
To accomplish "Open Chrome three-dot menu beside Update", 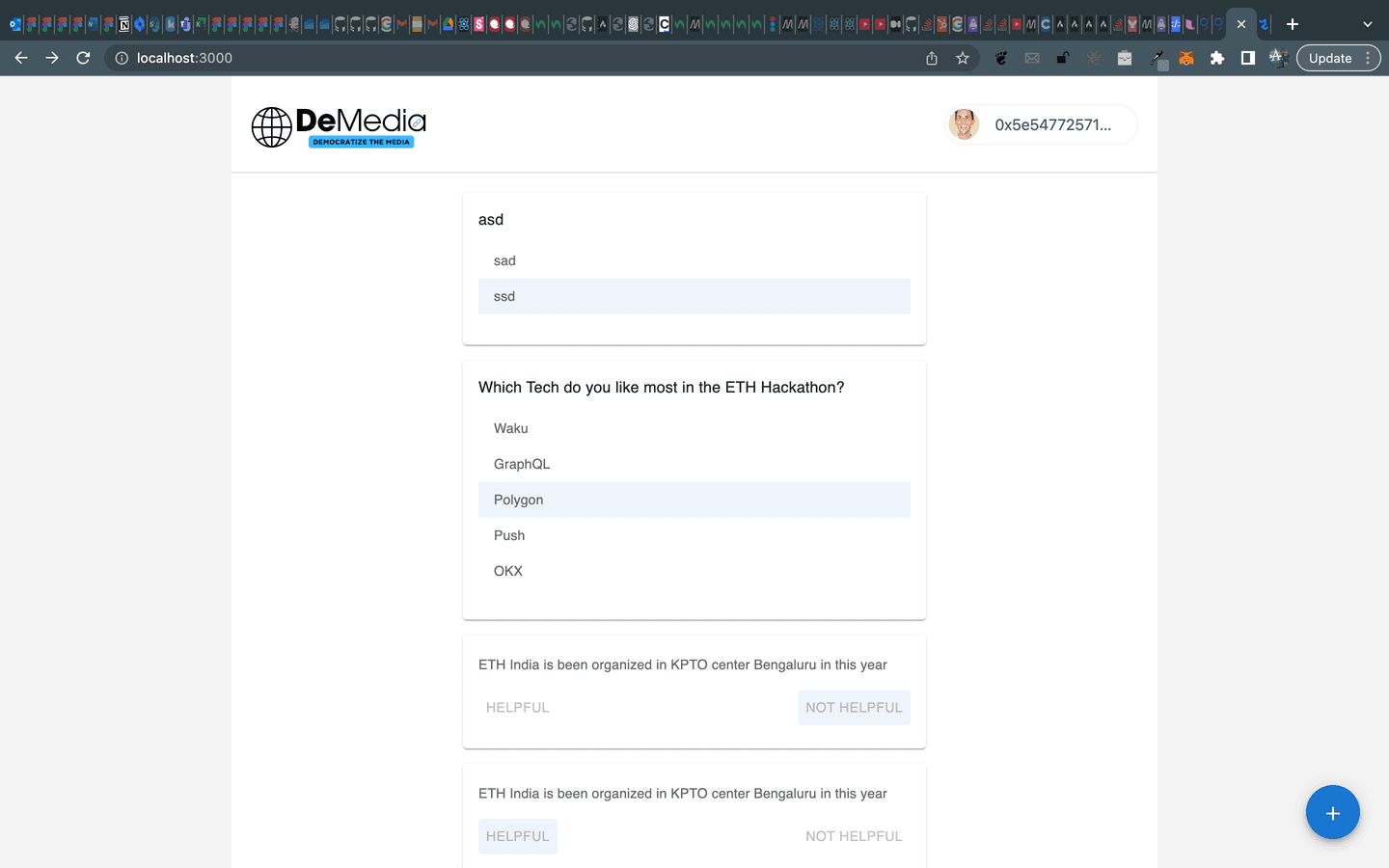I will [1368, 58].
